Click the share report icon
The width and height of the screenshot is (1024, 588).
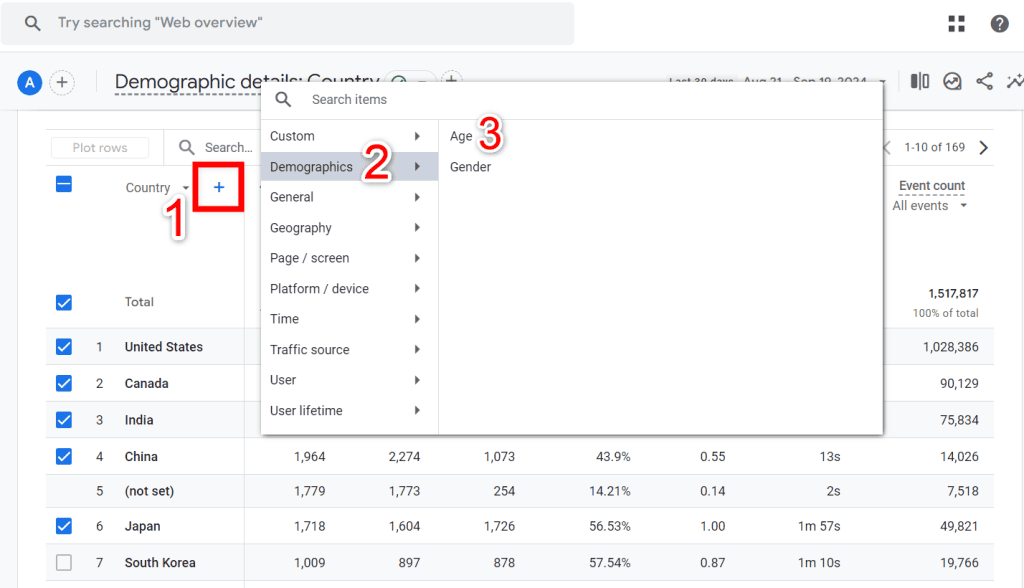(x=984, y=82)
